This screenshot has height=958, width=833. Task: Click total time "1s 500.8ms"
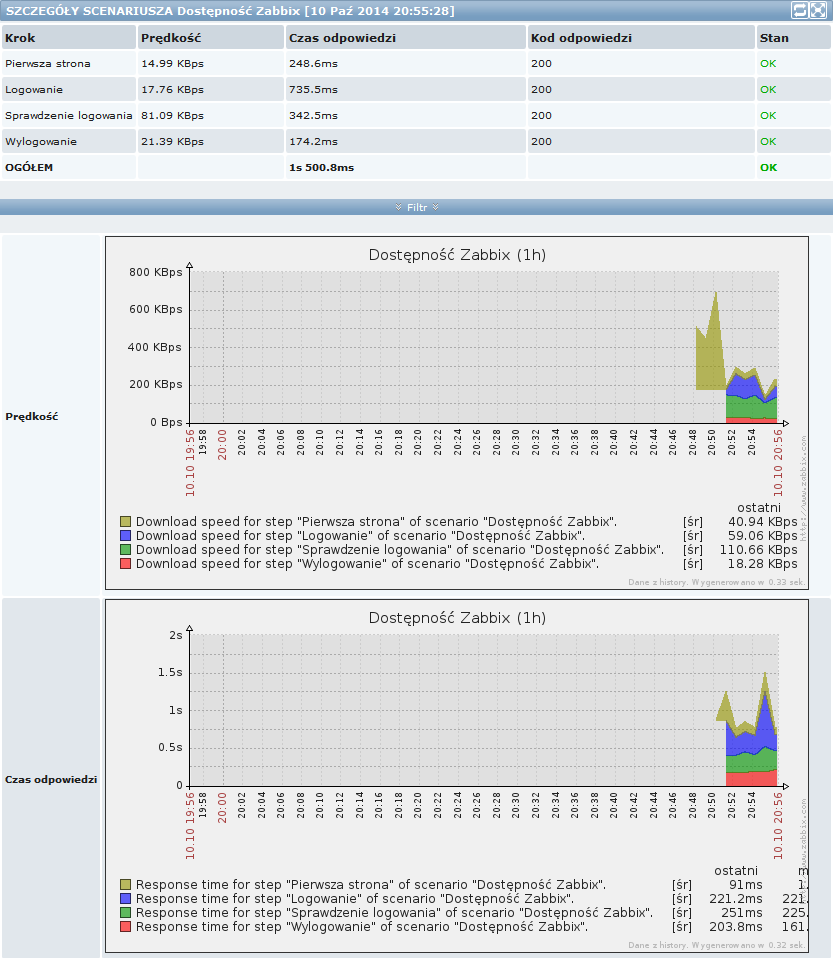tap(321, 167)
